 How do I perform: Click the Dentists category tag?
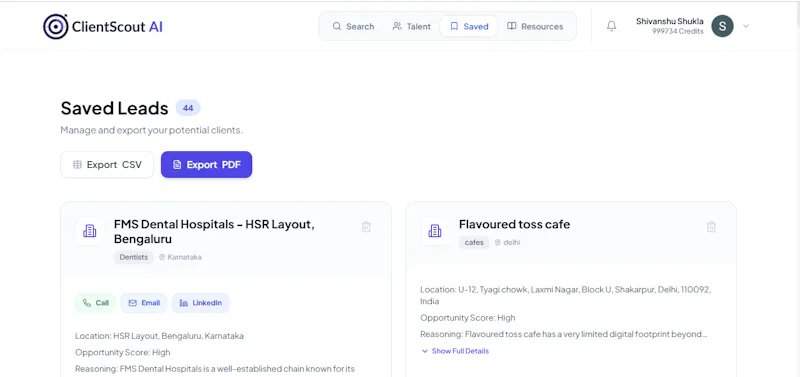click(x=134, y=257)
